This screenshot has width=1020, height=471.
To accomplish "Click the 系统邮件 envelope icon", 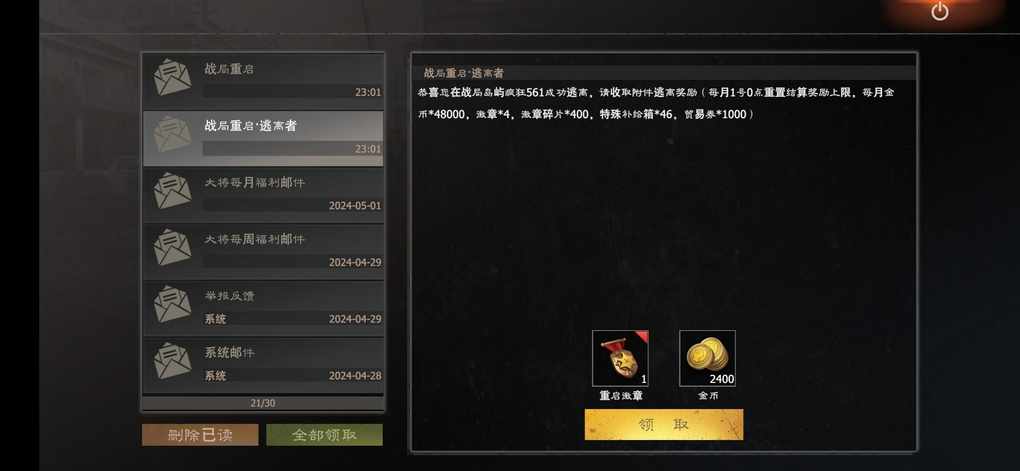I will [172, 360].
